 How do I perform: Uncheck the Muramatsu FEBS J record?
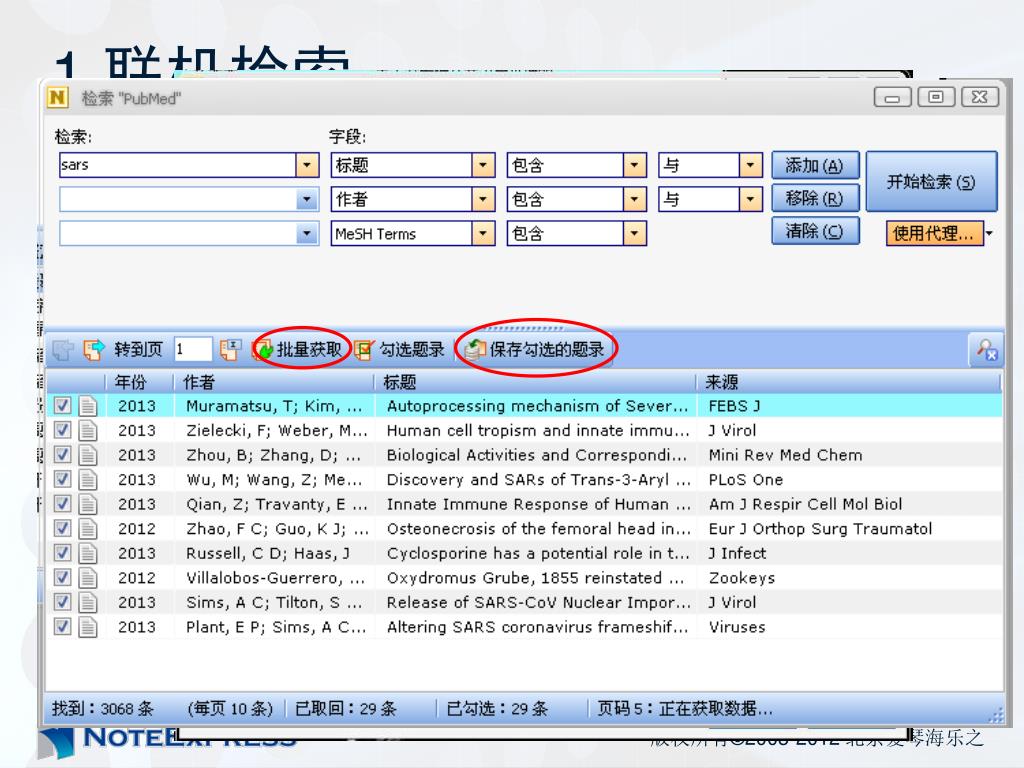(x=62, y=406)
